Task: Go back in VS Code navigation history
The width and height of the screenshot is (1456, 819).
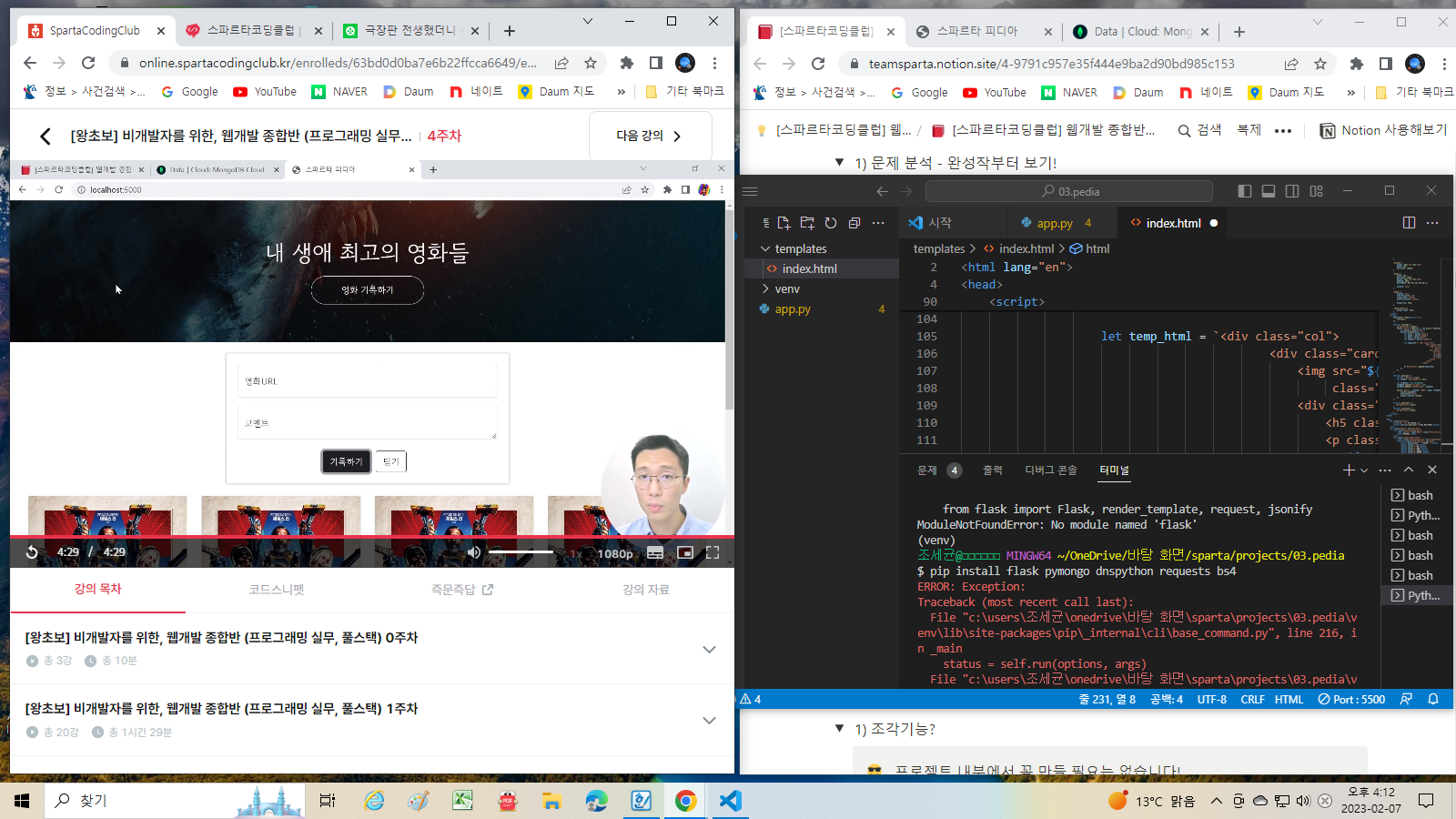Action: (882, 191)
